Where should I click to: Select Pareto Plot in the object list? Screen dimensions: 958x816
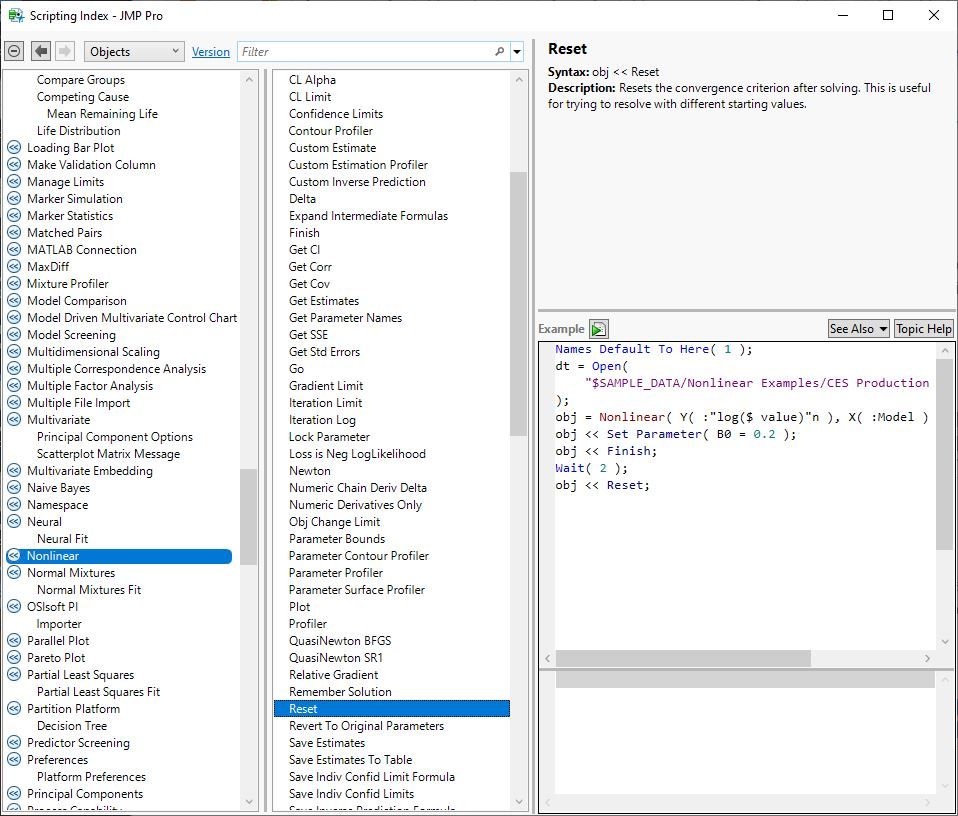(x=56, y=658)
